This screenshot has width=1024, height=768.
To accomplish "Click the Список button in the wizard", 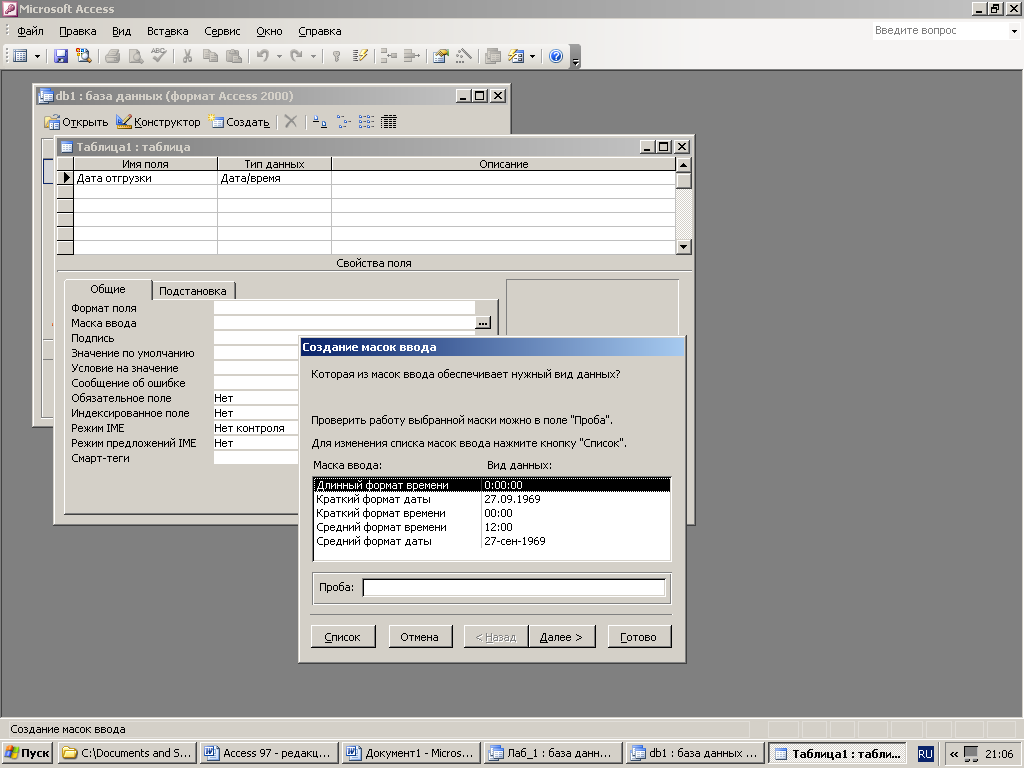I will point(343,637).
